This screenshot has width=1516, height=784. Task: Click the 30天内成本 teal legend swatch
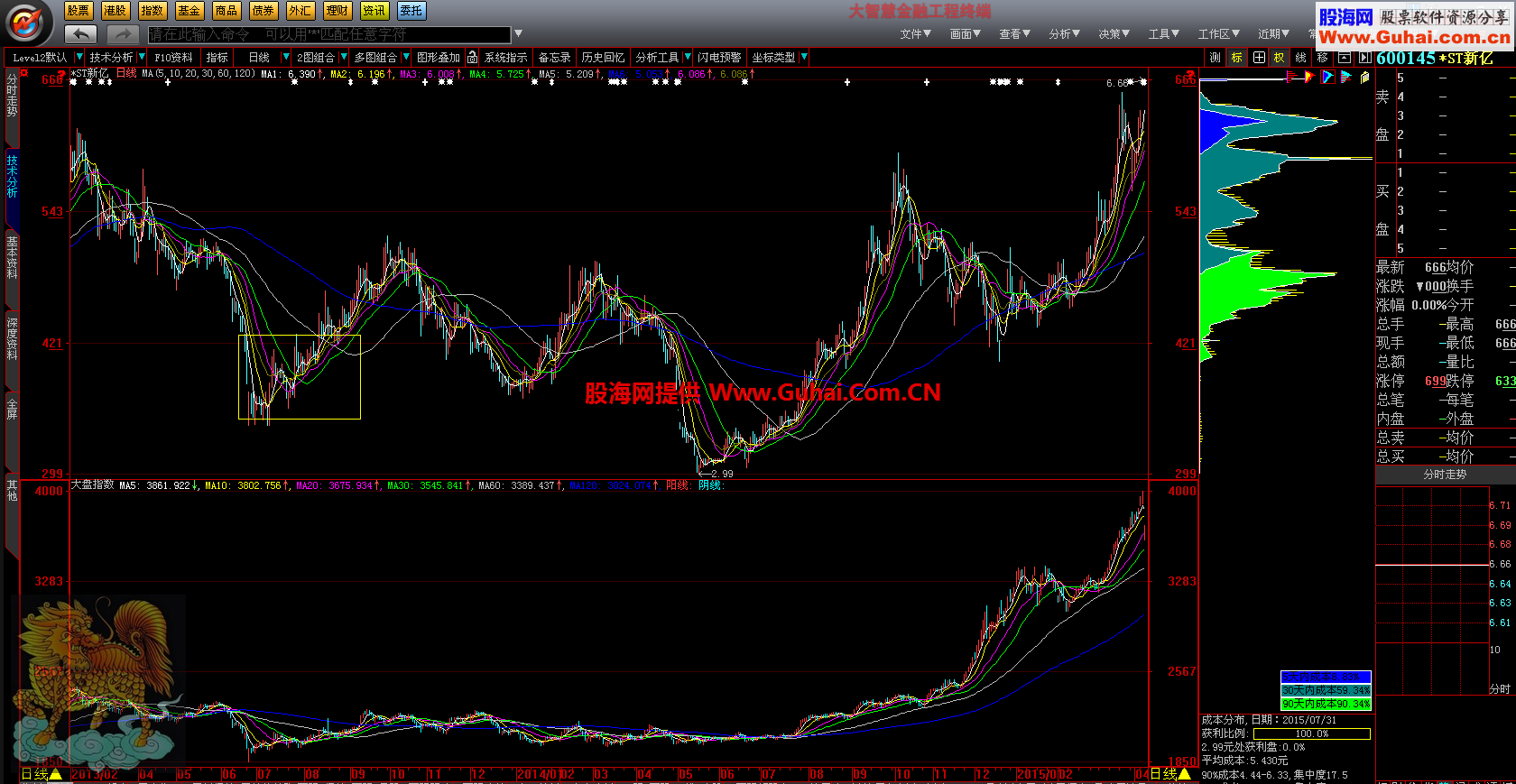click(1326, 690)
